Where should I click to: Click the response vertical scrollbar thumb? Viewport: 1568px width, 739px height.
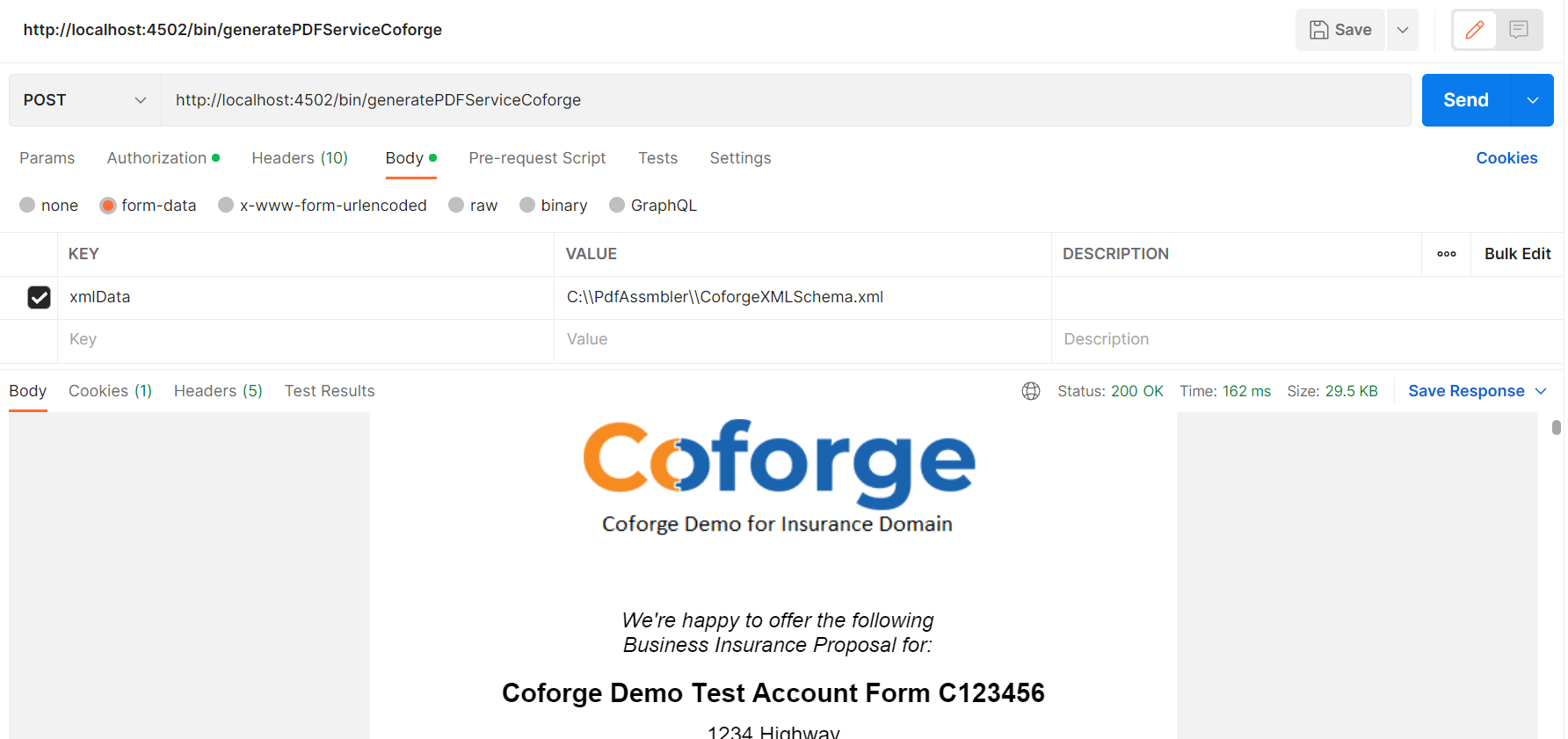coord(1557,427)
